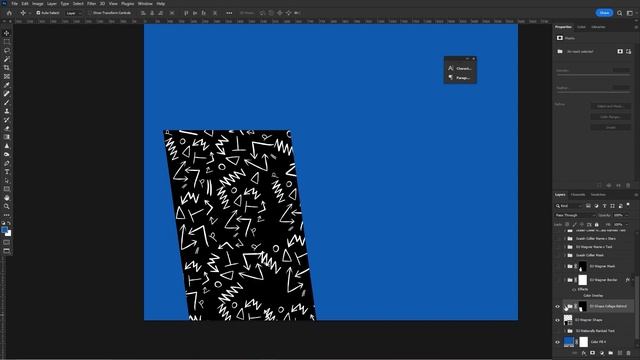Screen dimensions: 640x360
Task: Toggle lock all on the layer
Action: 597,224
